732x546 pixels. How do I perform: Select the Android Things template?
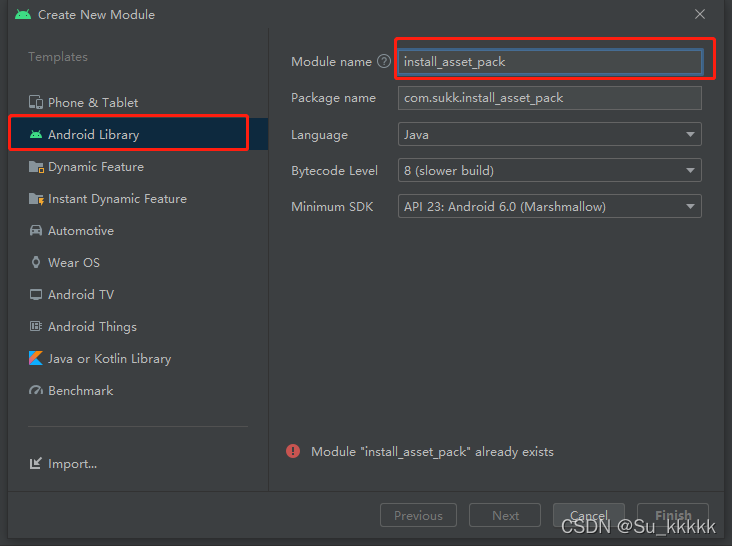click(138, 326)
